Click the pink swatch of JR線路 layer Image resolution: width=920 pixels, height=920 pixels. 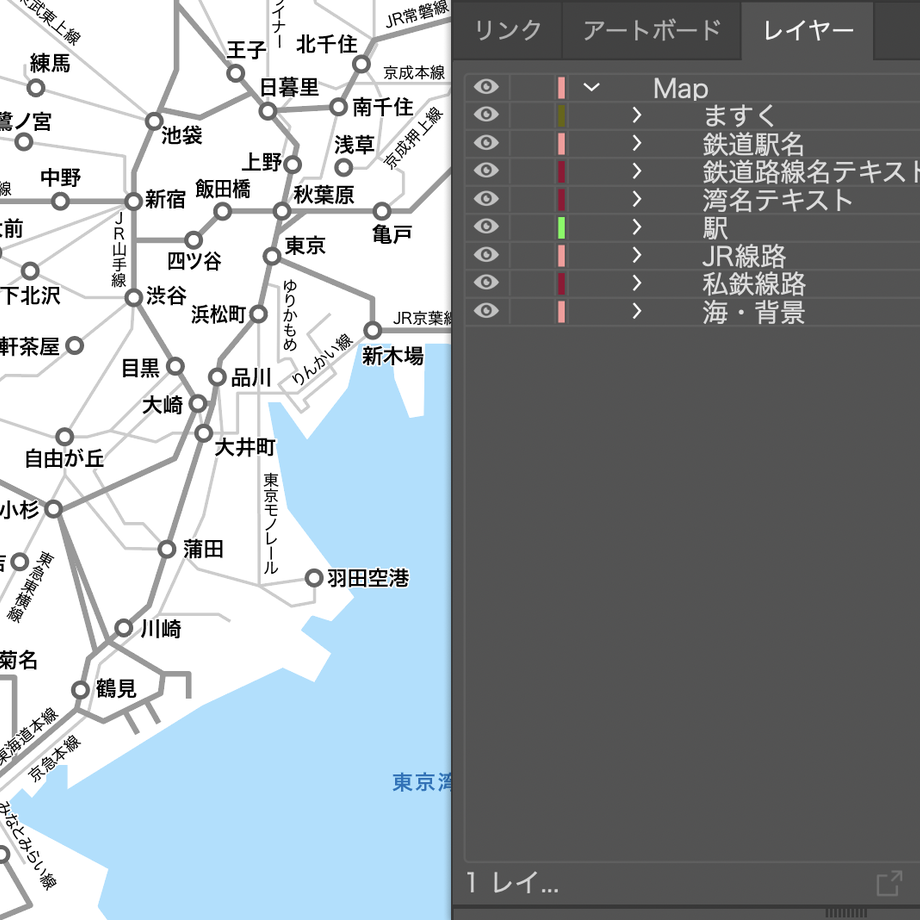[x=562, y=256]
